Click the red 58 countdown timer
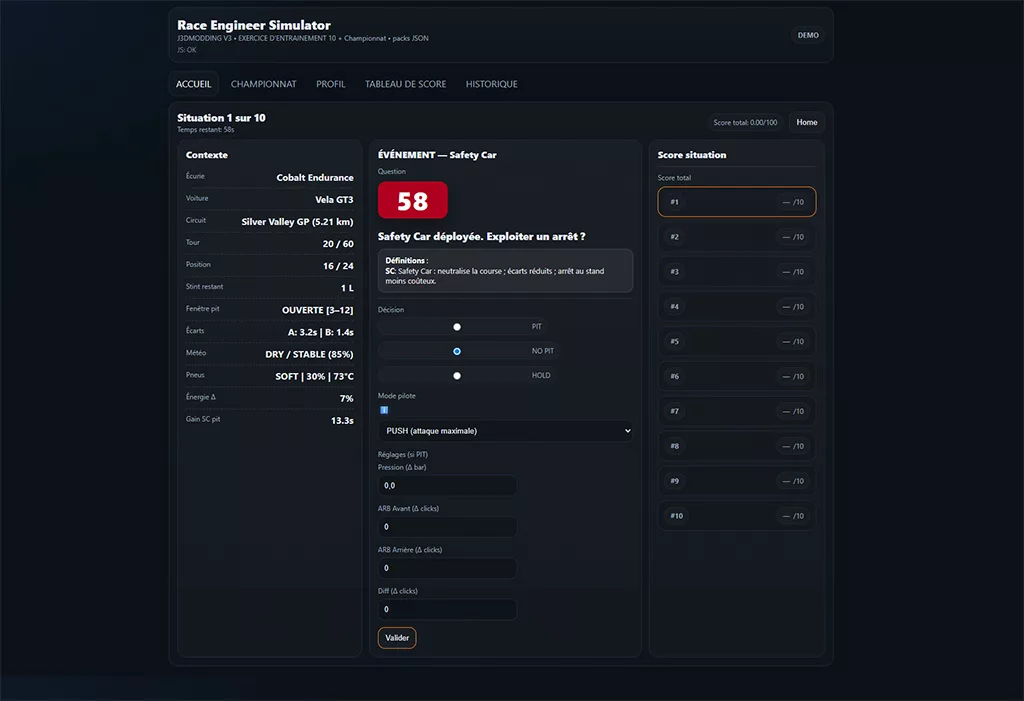The height and width of the screenshot is (701, 1024). (412, 201)
